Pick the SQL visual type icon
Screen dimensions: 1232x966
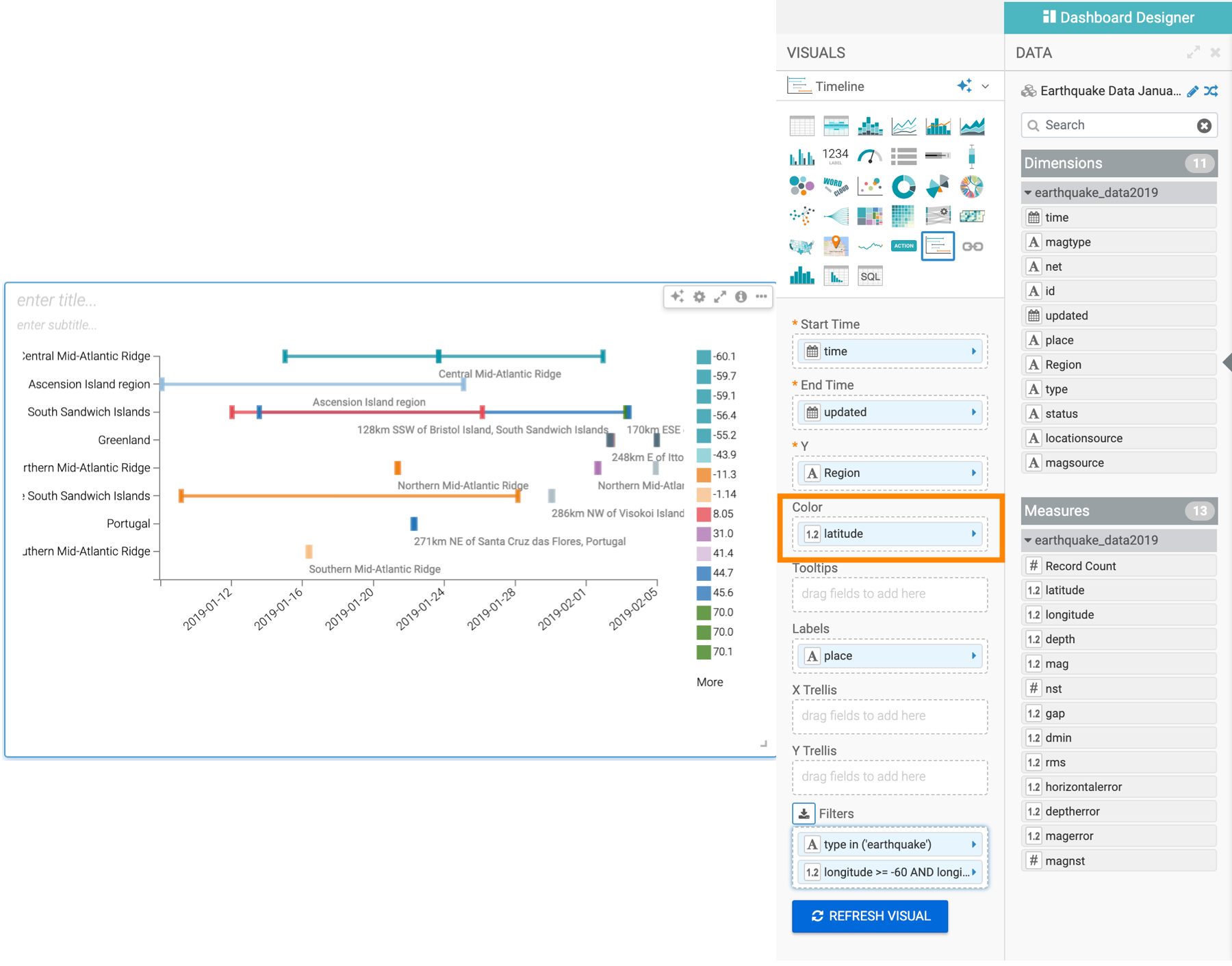tap(870, 276)
